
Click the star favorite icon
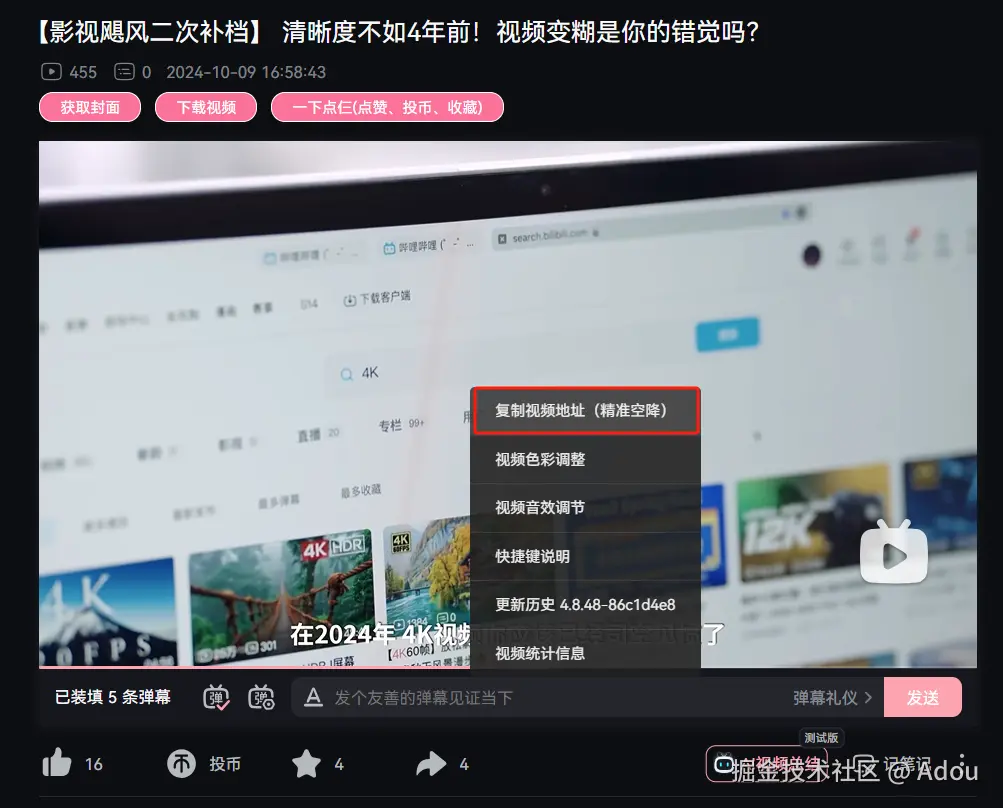(306, 763)
